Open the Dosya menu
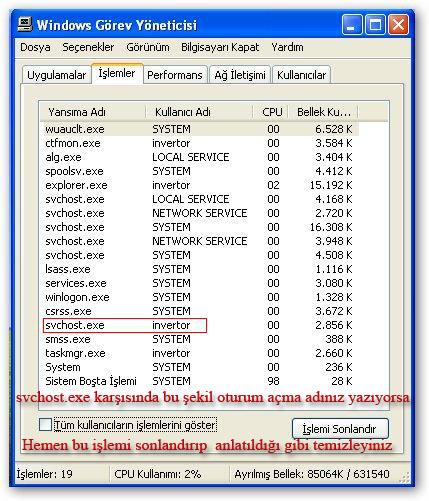The width and height of the screenshot is (429, 501). point(35,47)
